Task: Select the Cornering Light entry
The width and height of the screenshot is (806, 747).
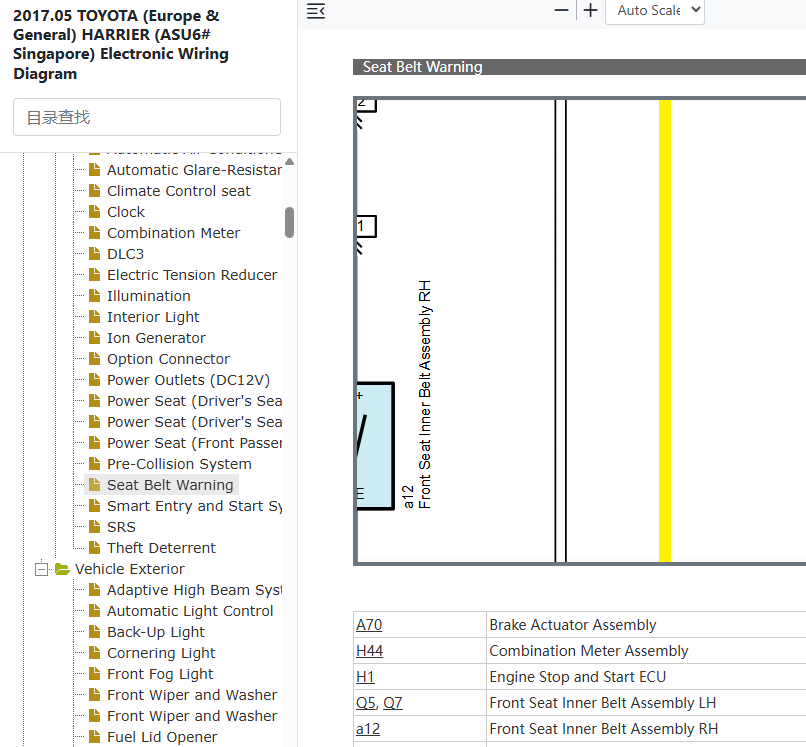Action: [x=161, y=653]
